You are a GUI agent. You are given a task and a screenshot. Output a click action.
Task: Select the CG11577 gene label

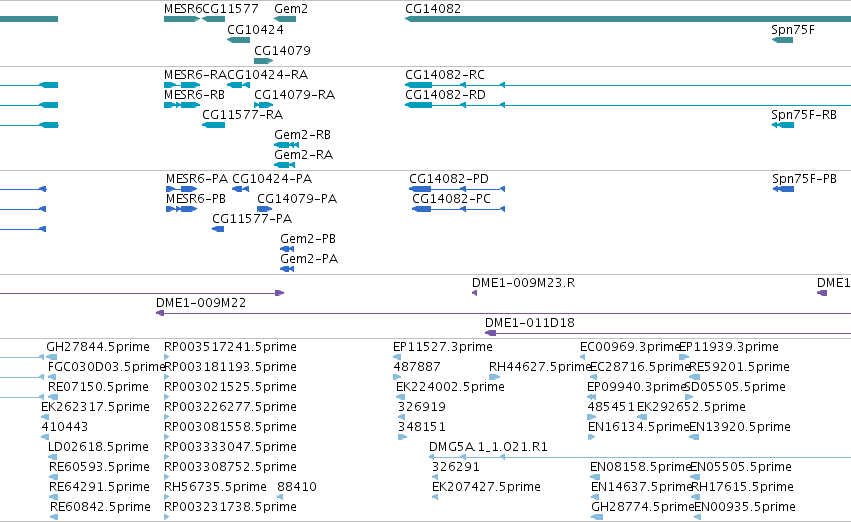tap(230, 9)
